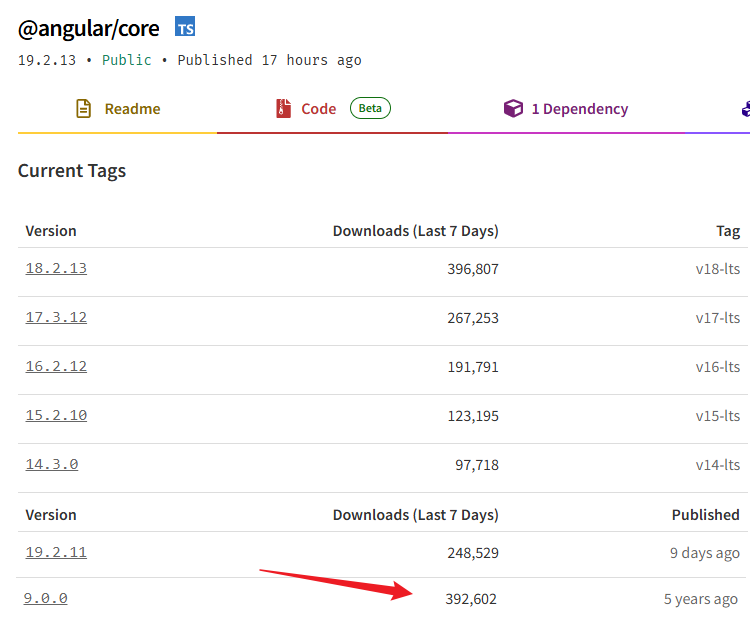Select download count 191,791
The height and width of the screenshot is (619, 750).
tap(473, 367)
